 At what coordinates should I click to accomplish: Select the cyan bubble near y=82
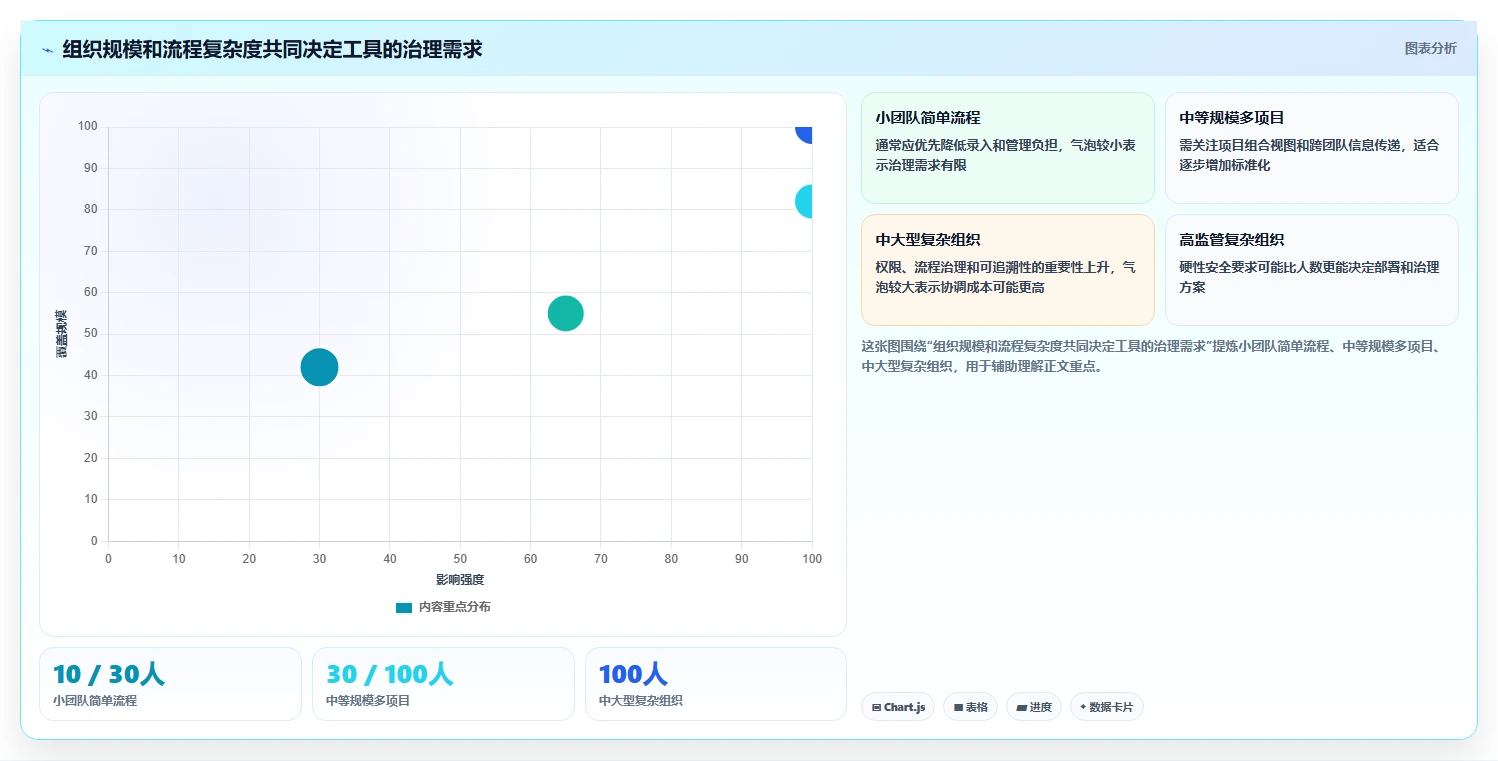804,202
